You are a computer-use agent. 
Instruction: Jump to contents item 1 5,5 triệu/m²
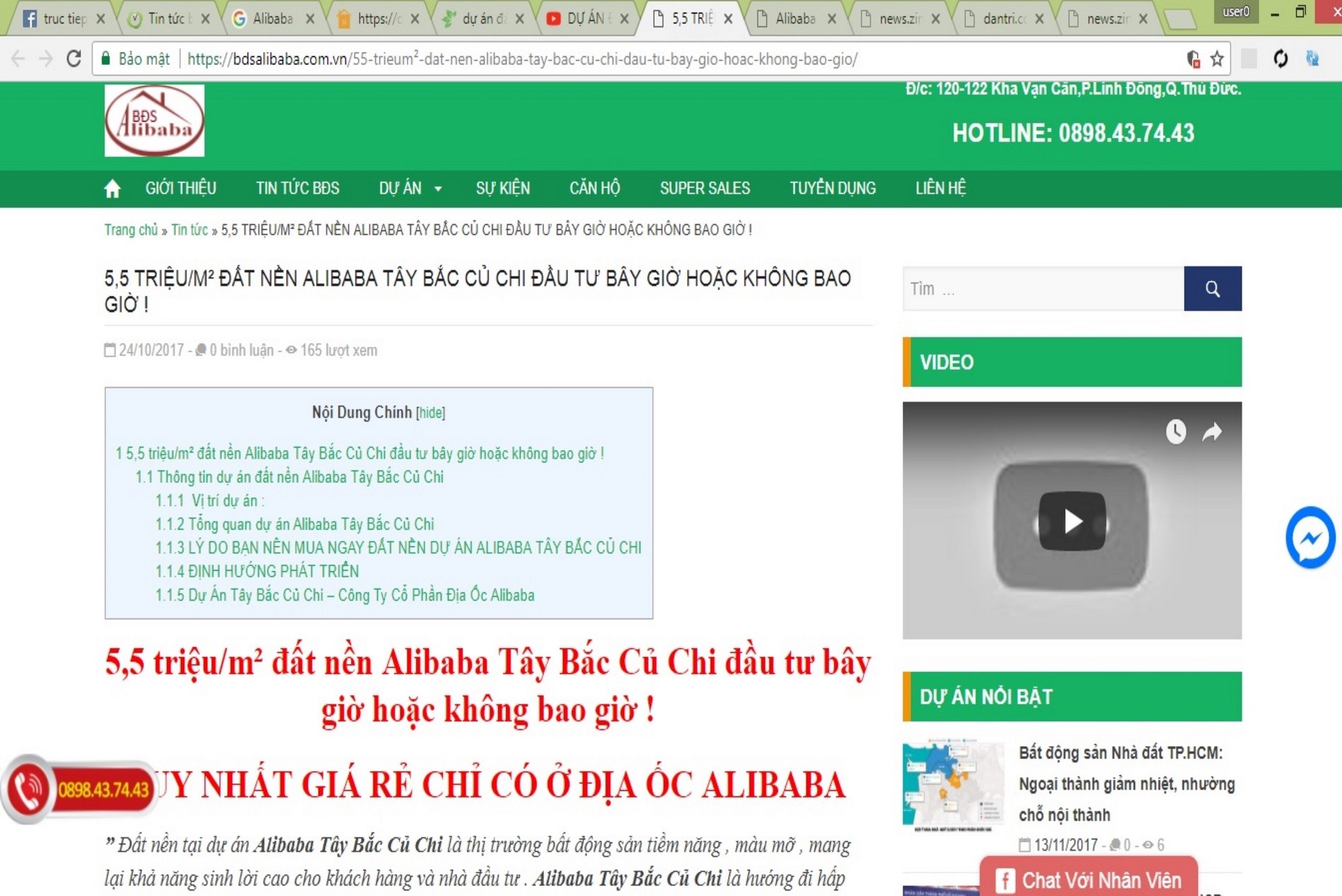point(360,453)
